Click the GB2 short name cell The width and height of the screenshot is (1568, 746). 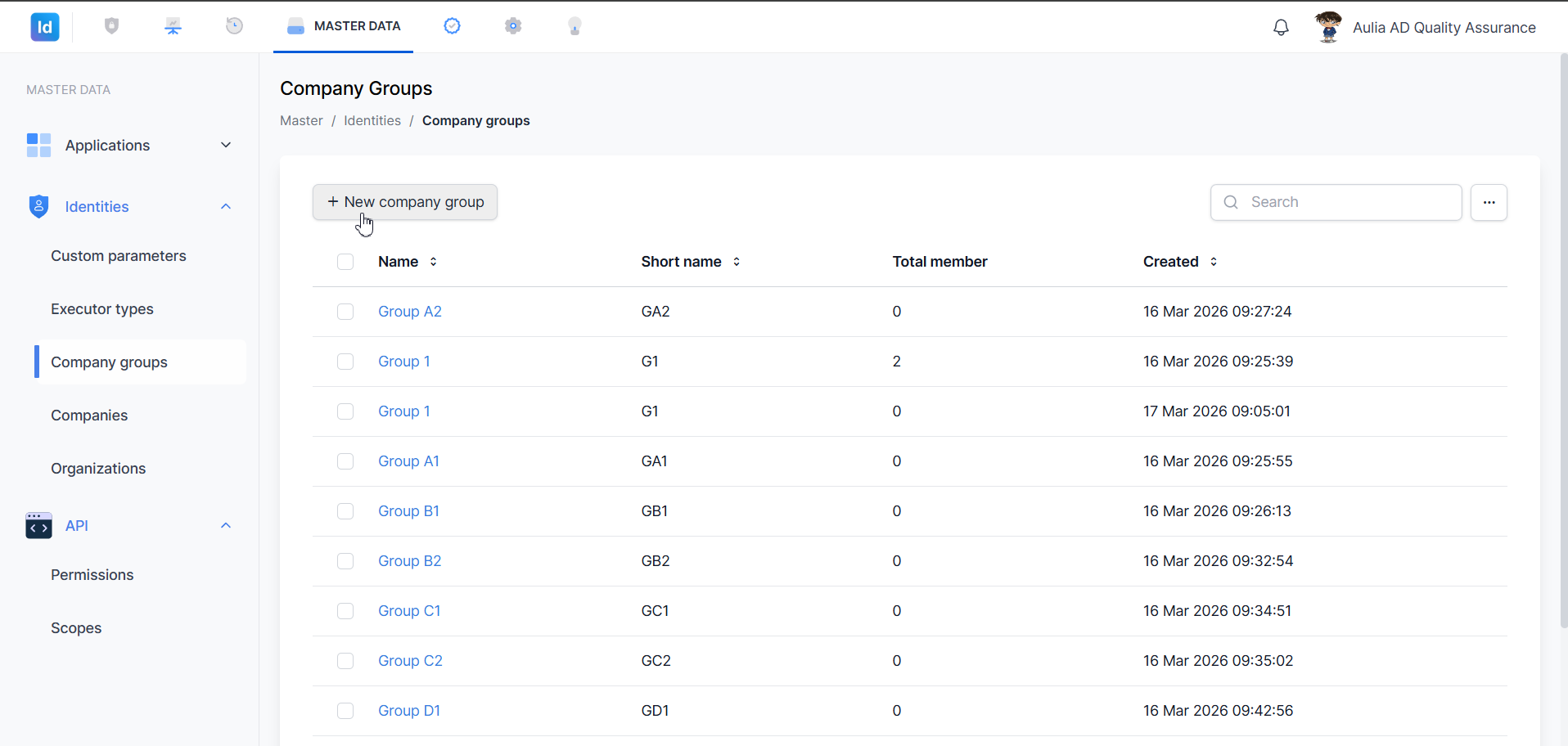(656, 561)
